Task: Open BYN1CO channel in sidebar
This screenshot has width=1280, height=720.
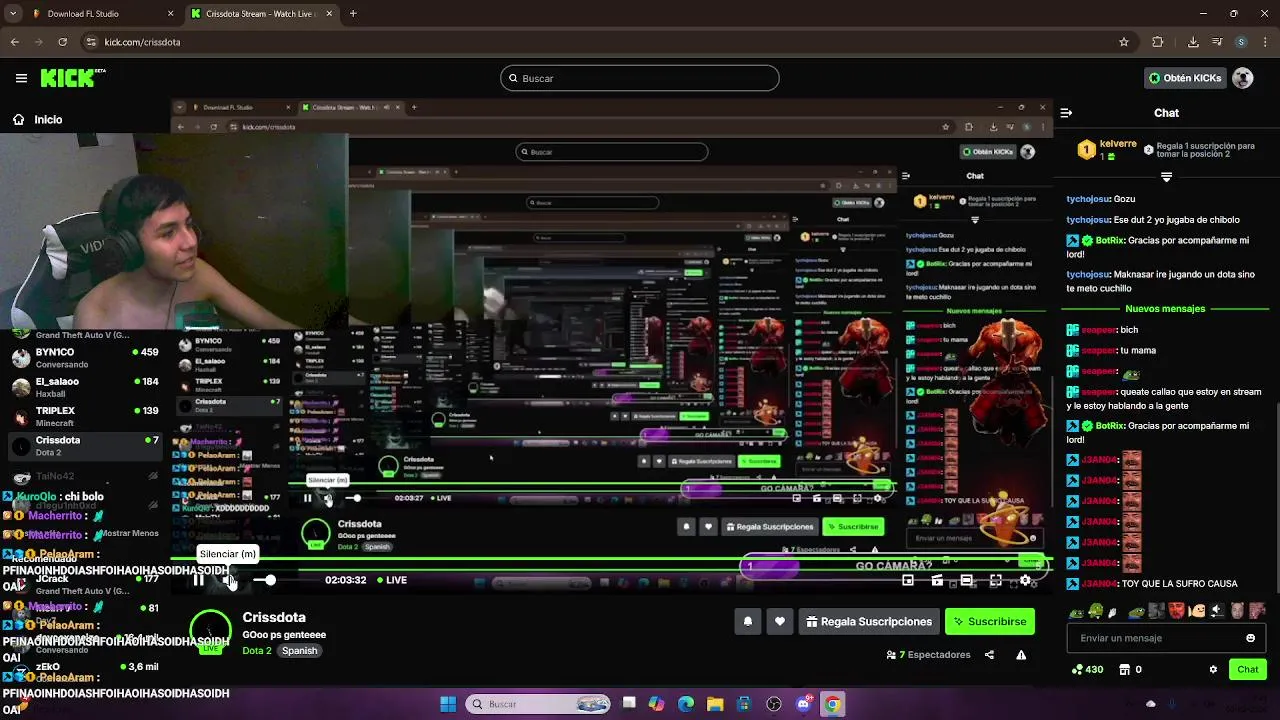Action: point(84,358)
